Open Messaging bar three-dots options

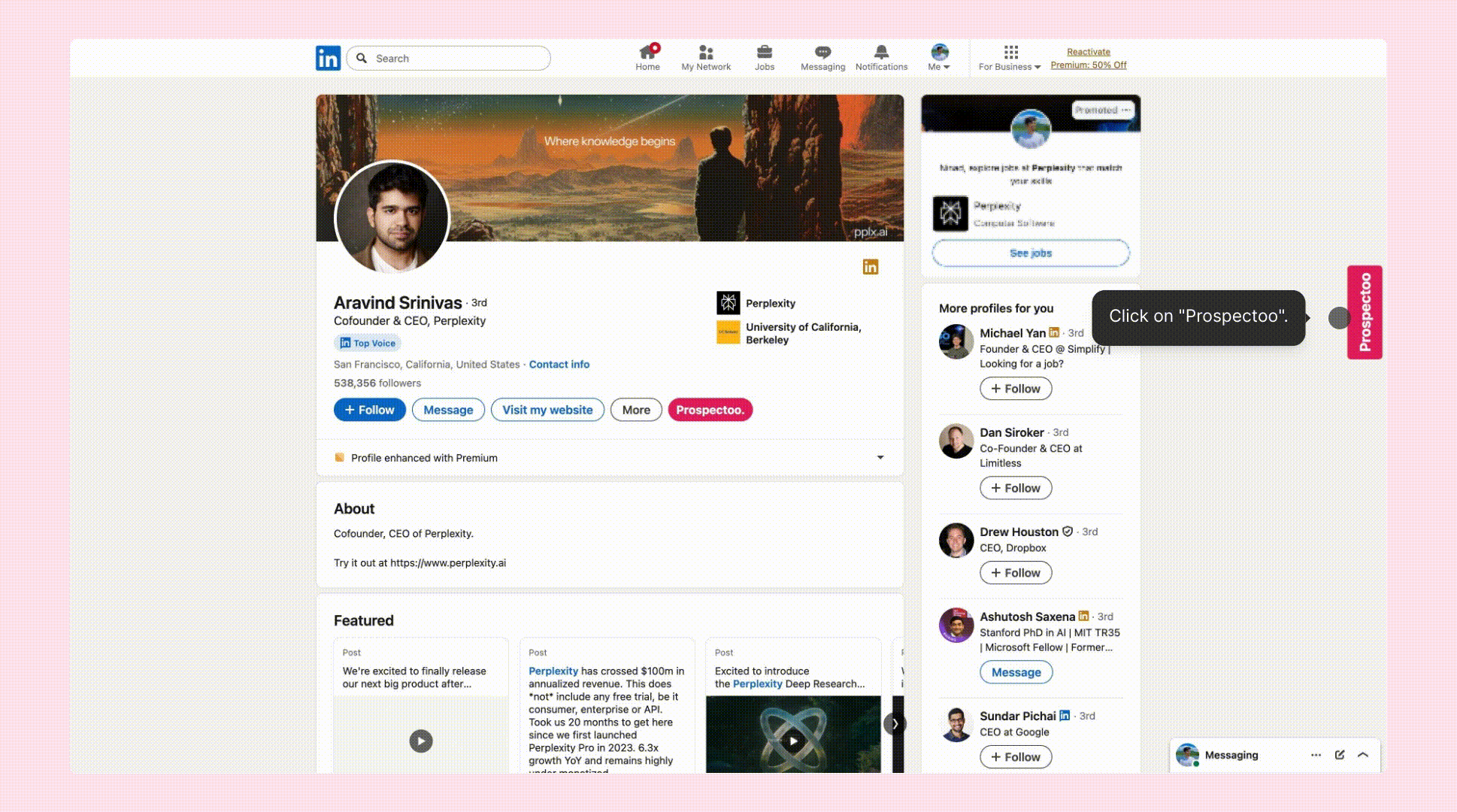tap(1316, 755)
